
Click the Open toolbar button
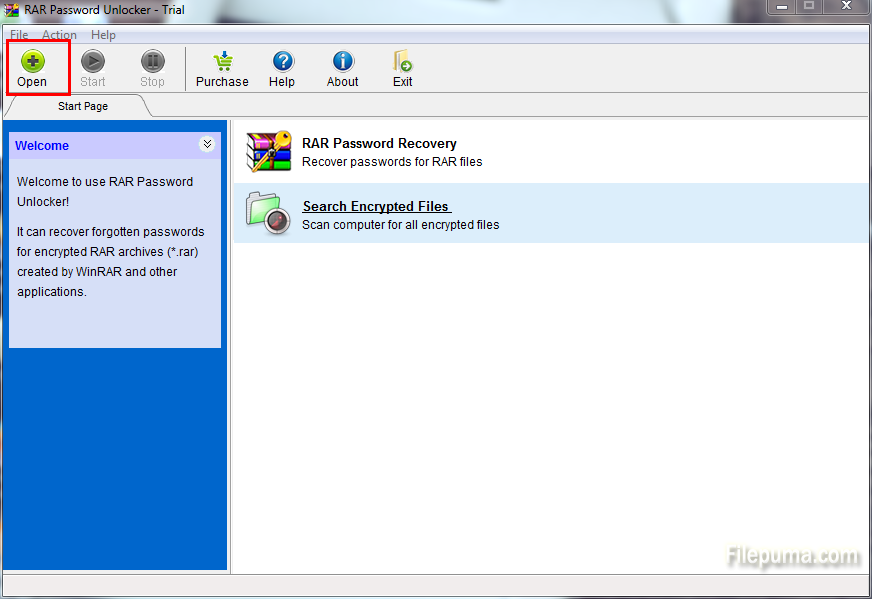(x=32, y=69)
